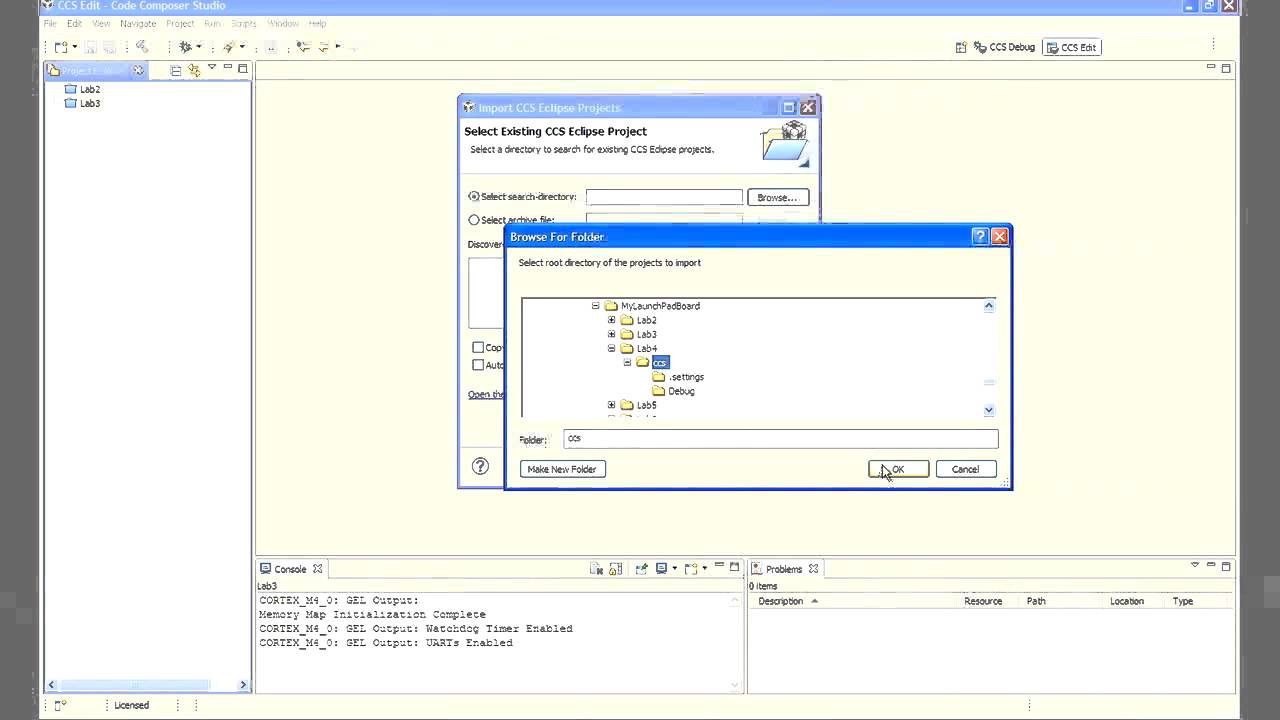Click the folder tree scroll down arrow
The width and height of the screenshot is (1280, 720).
(x=989, y=410)
